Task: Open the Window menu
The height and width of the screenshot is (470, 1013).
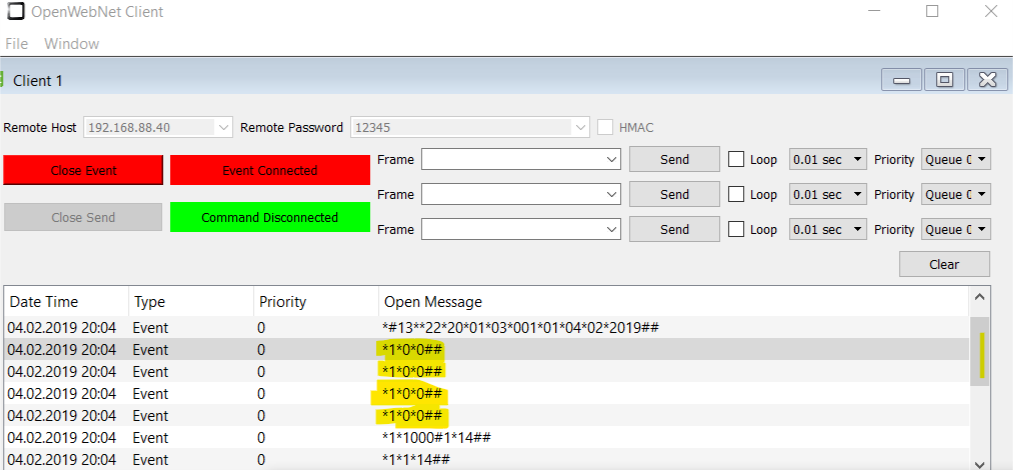Action: click(x=72, y=44)
